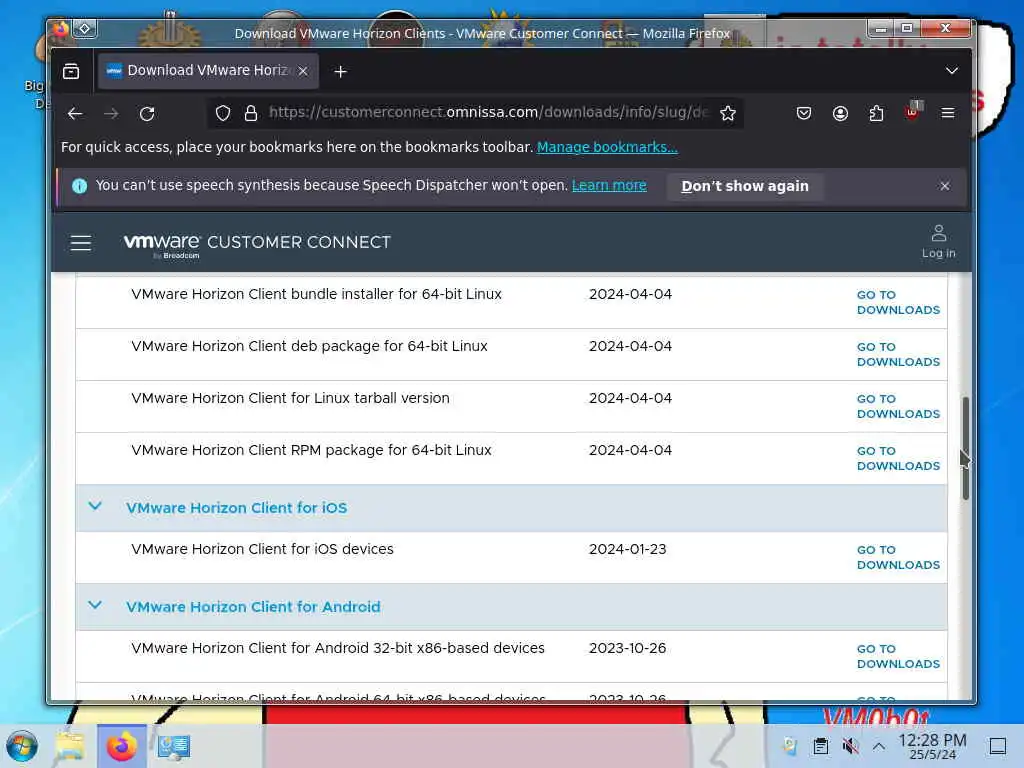Go to downloads for deb package Linux

click(x=898, y=355)
